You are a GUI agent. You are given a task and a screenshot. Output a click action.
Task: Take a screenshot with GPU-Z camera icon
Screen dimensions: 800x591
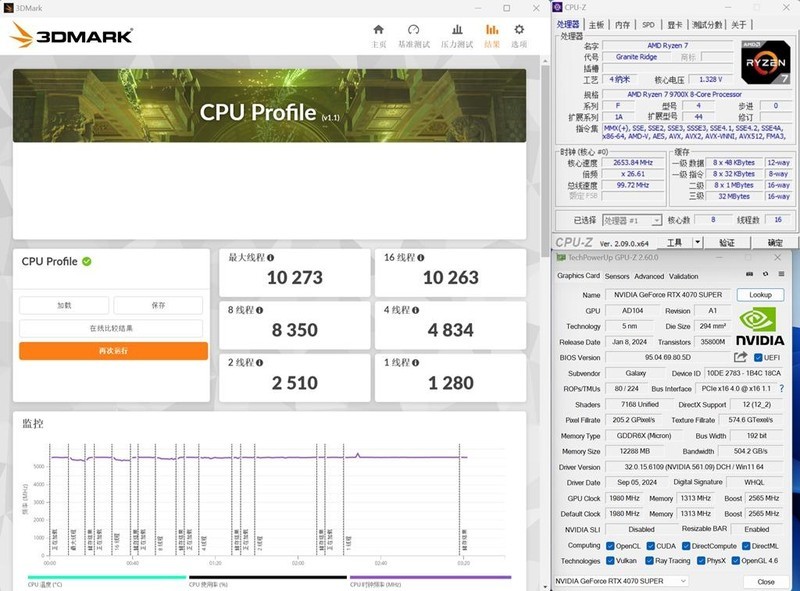click(x=748, y=276)
